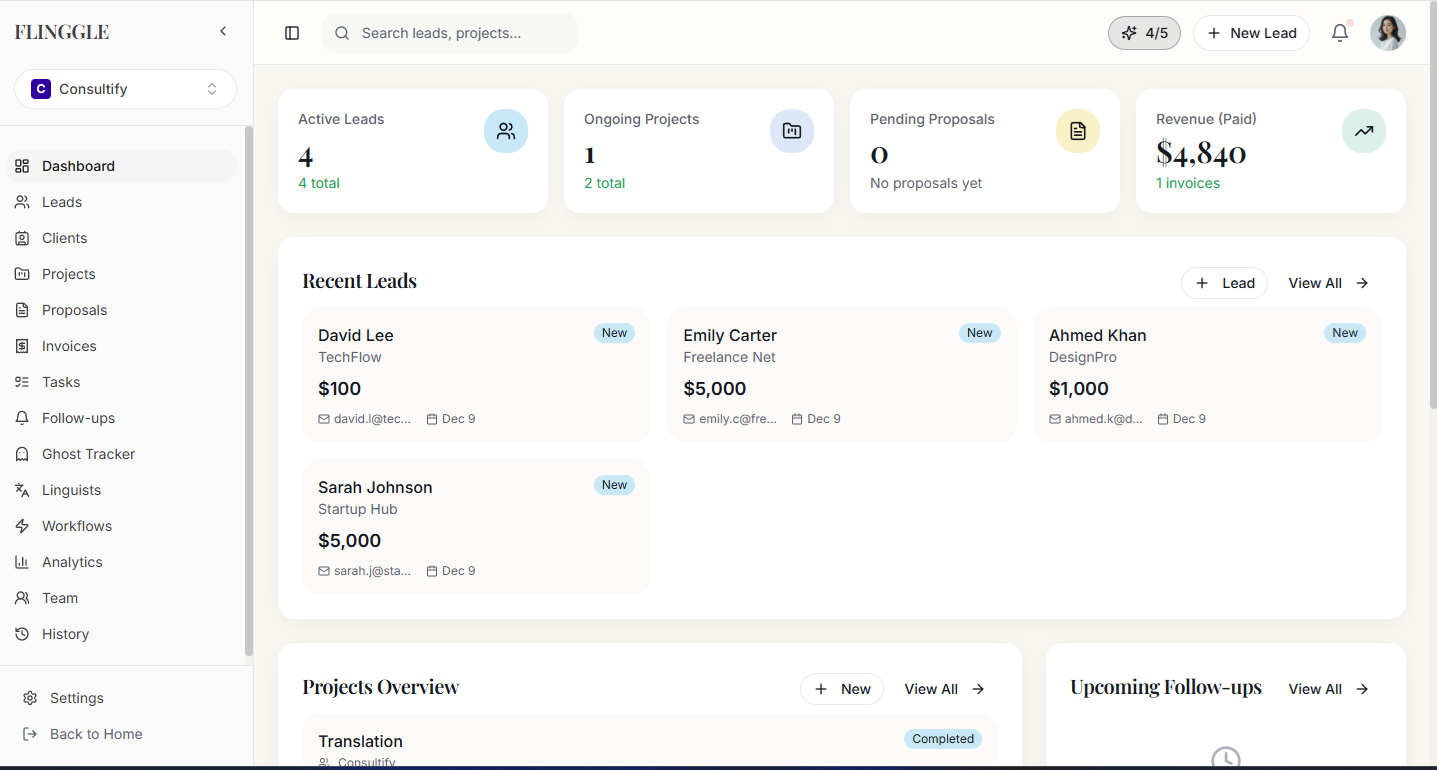Check notifications via the bell icon
This screenshot has width=1437, height=770.
[x=1339, y=32]
